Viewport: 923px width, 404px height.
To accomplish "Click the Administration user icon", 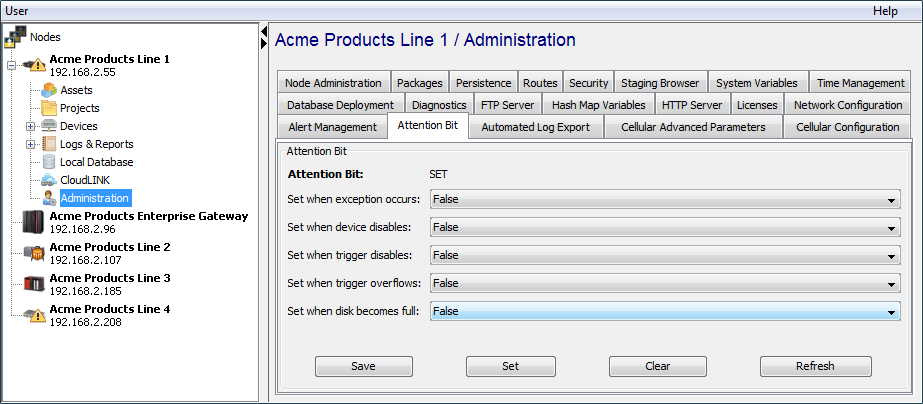I will coord(49,198).
